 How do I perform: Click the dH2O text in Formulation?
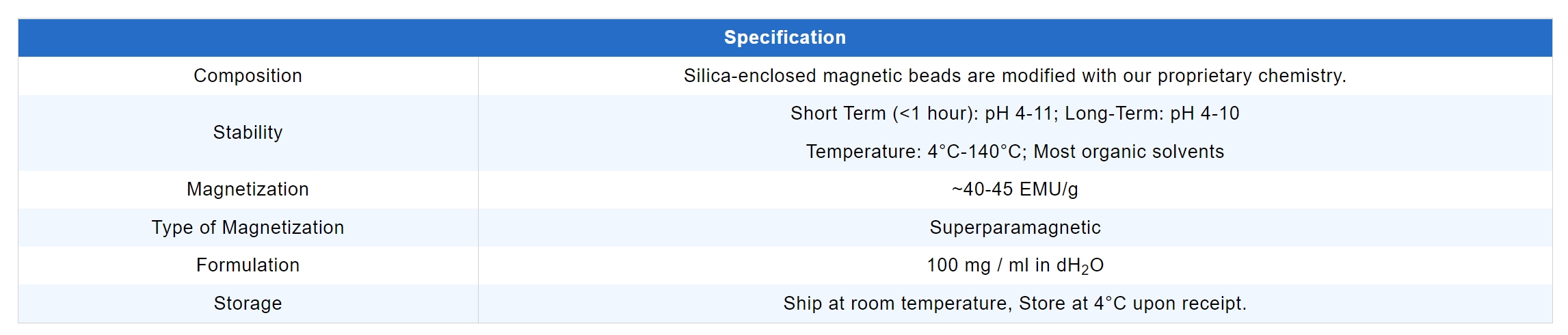pos(1080,265)
